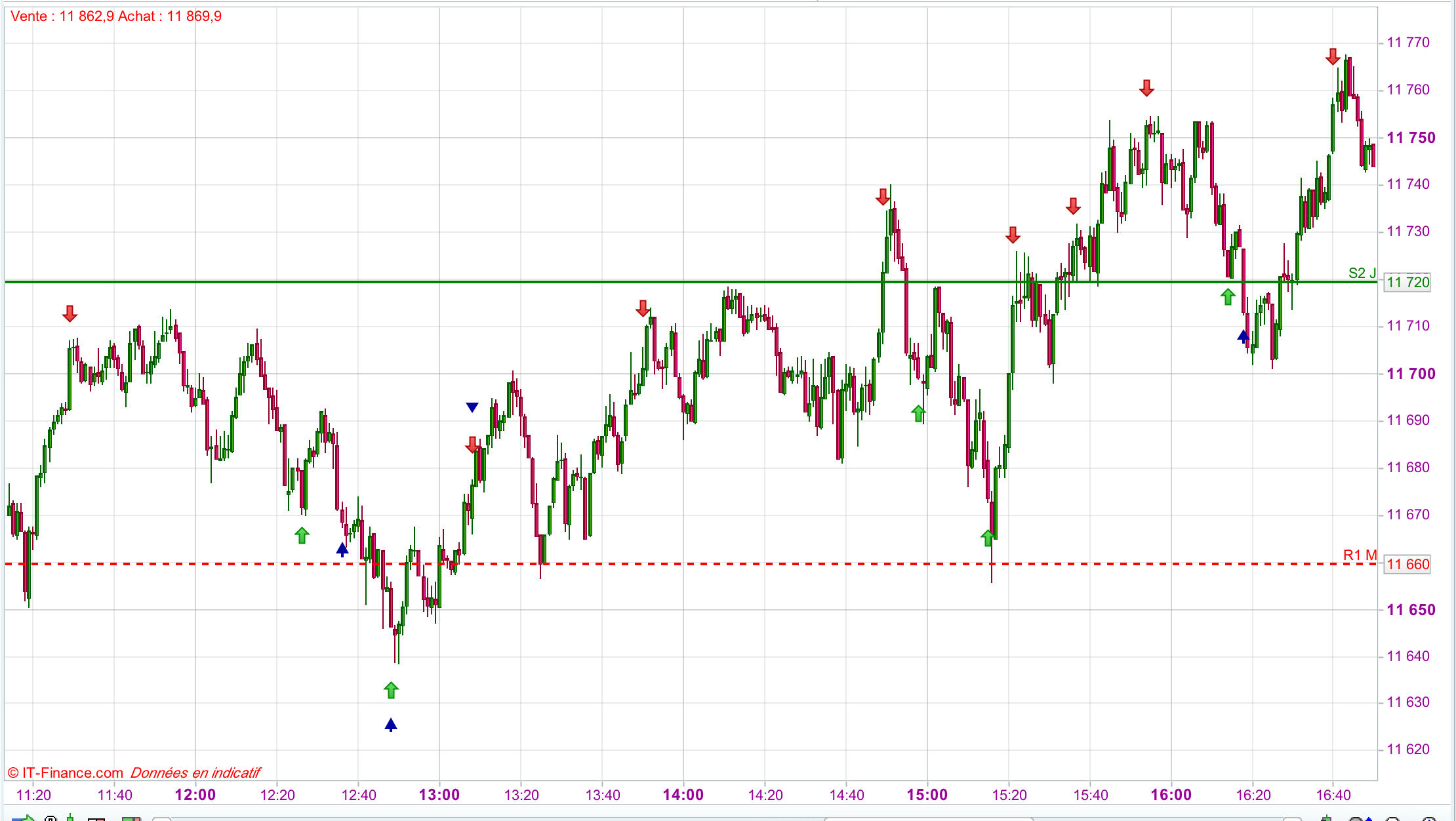Click the 11 660 price level box
Screen dimensions: 1456x821
click(x=1407, y=564)
